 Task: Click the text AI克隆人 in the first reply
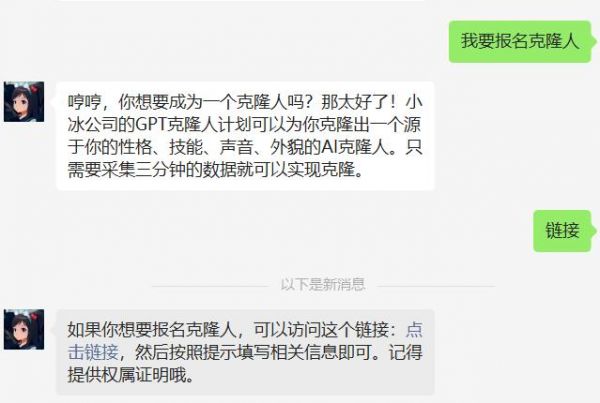coord(355,147)
